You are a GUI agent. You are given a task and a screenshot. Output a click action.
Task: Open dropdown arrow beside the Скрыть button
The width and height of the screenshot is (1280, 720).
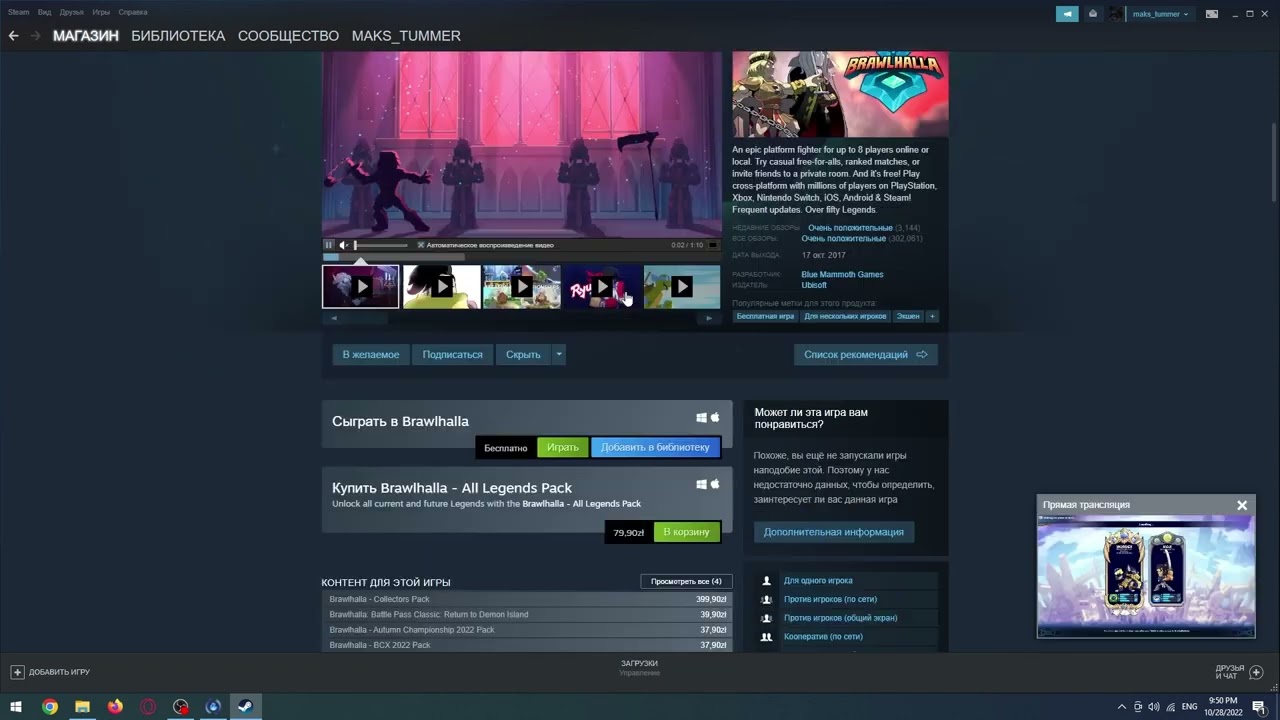pyautogui.click(x=559, y=354)
